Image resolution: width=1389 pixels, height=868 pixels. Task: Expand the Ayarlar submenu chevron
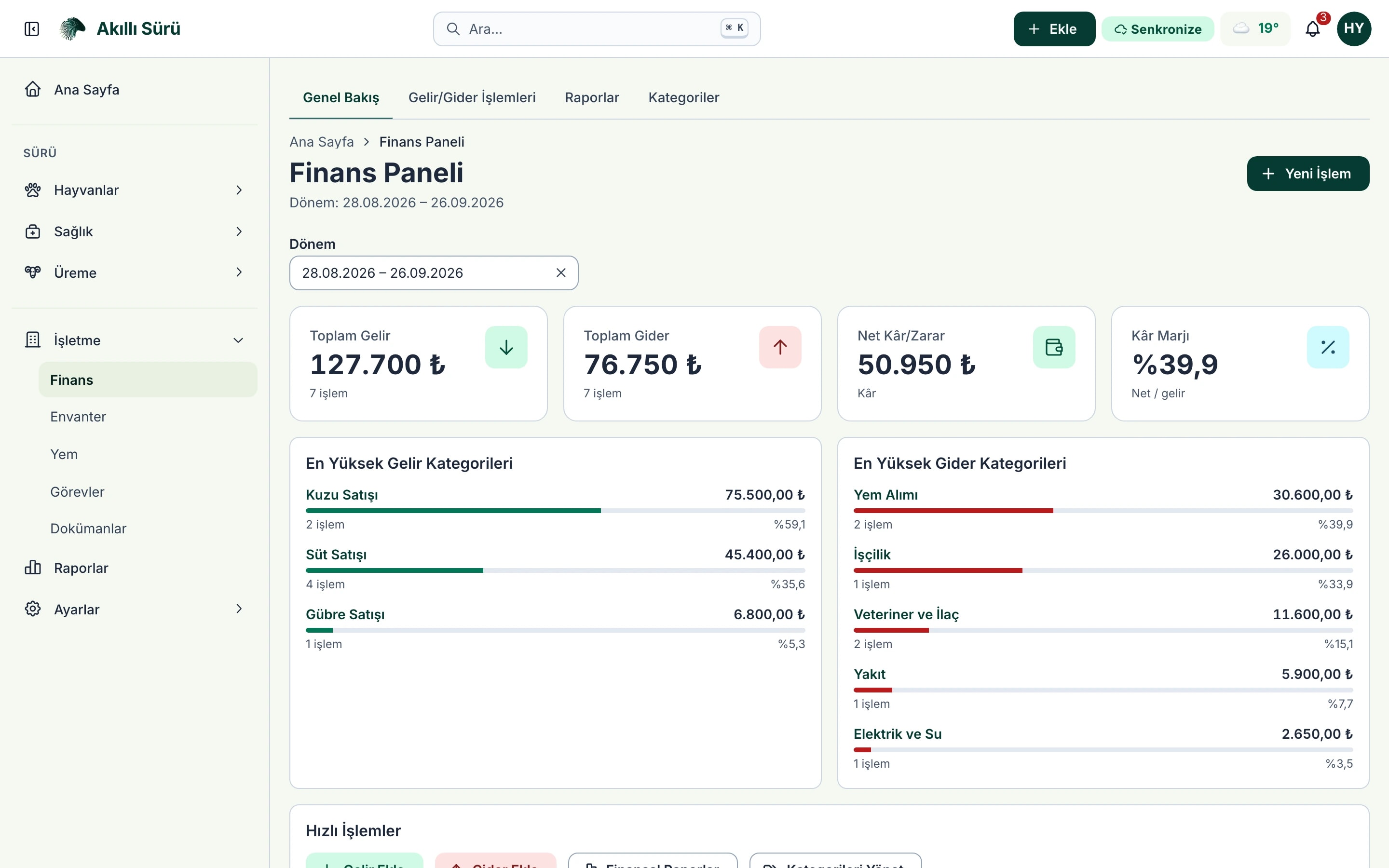point(239,609)
